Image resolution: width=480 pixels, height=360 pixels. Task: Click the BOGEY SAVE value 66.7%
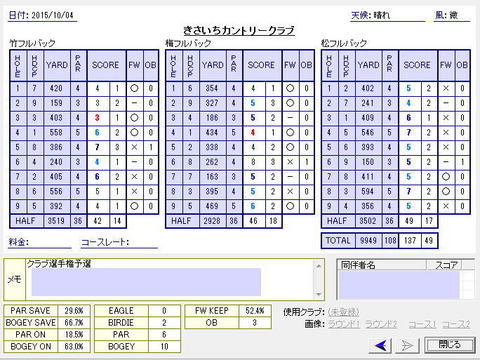coord(74,323)
